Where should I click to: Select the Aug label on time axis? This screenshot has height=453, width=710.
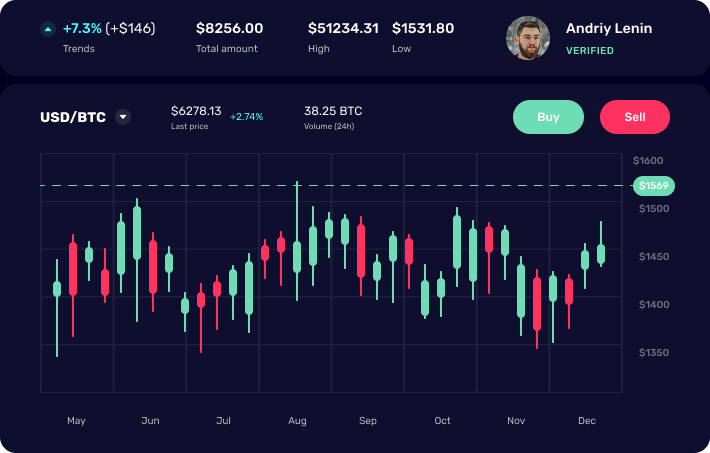(x=297, y=421)
